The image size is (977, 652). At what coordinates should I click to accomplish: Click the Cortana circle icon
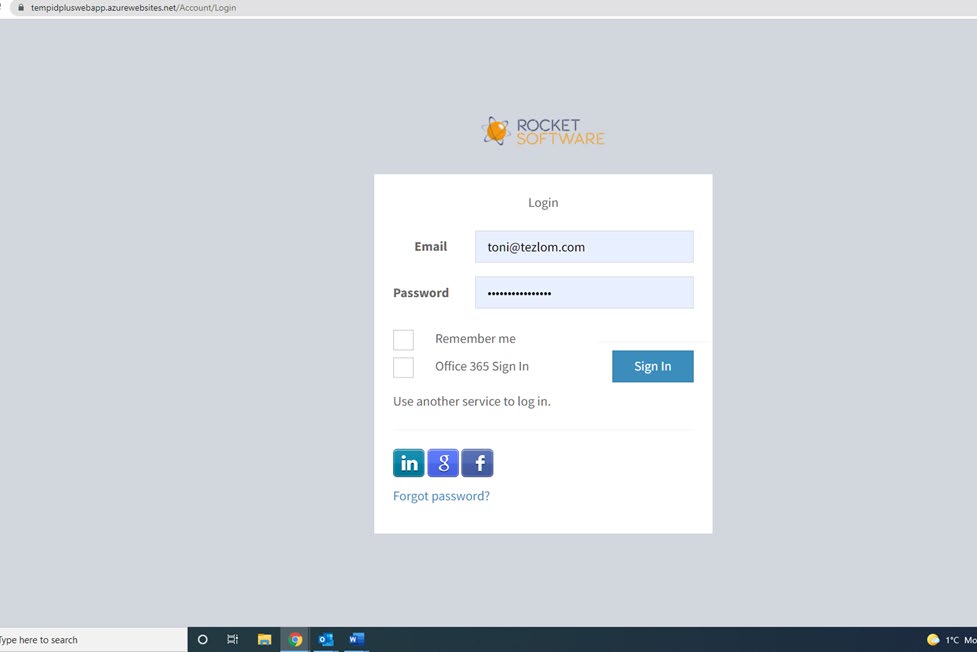(202, 640)
